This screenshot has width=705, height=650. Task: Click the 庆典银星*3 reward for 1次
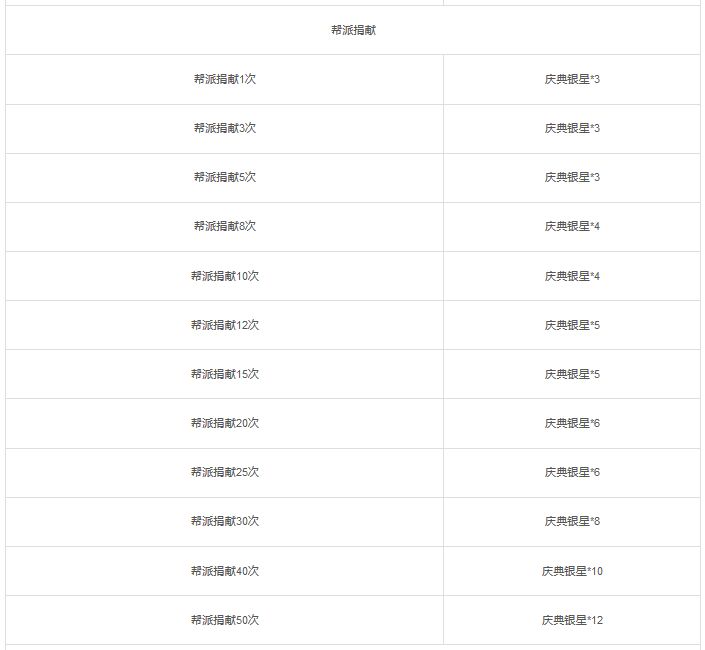[x=572, y=80]
